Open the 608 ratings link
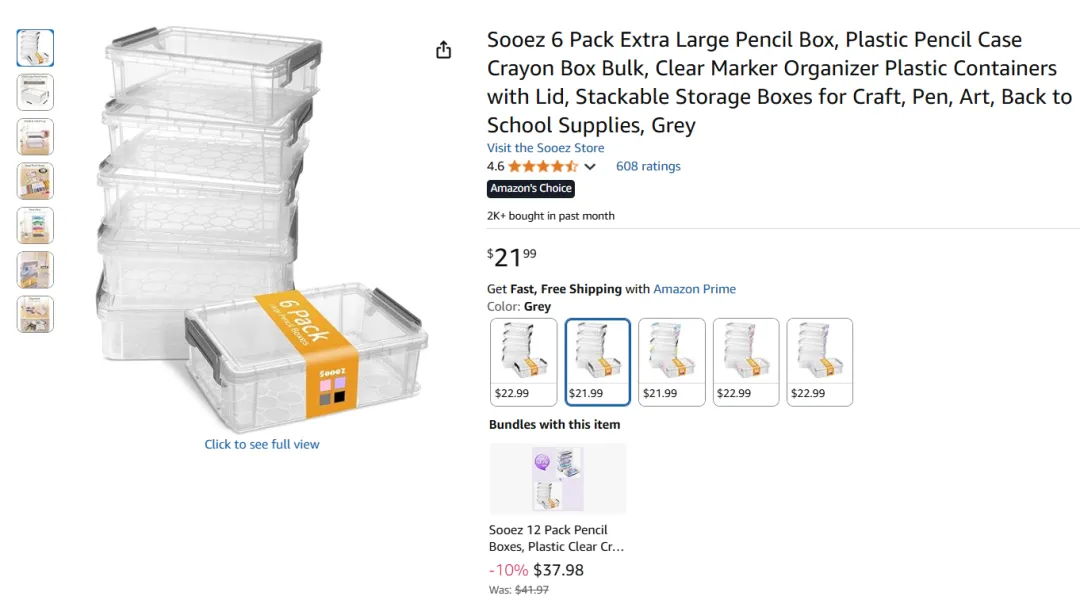Screen dimensions: 1080x600 point(648,166)
